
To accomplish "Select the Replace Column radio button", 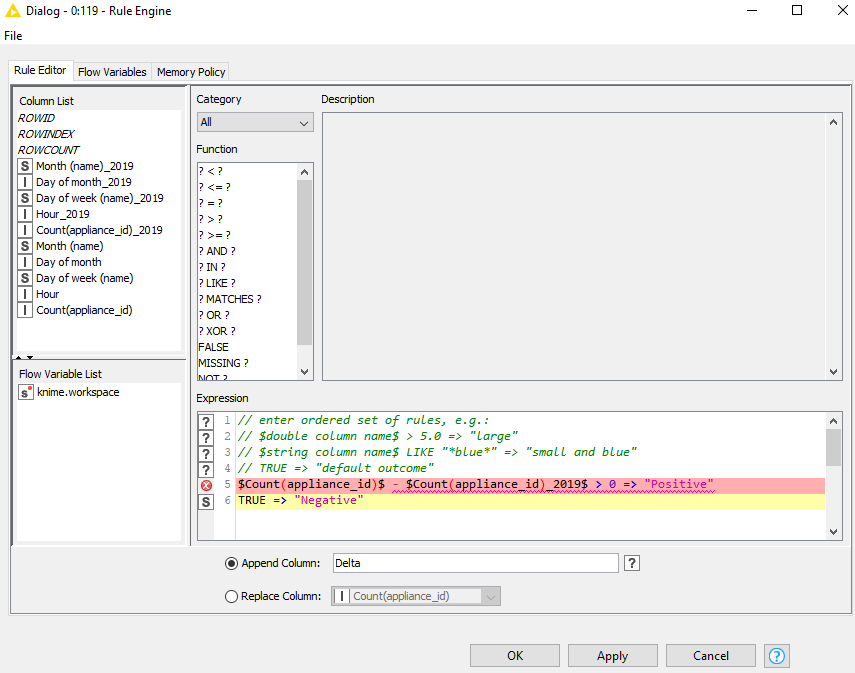I will pos(232,596).
